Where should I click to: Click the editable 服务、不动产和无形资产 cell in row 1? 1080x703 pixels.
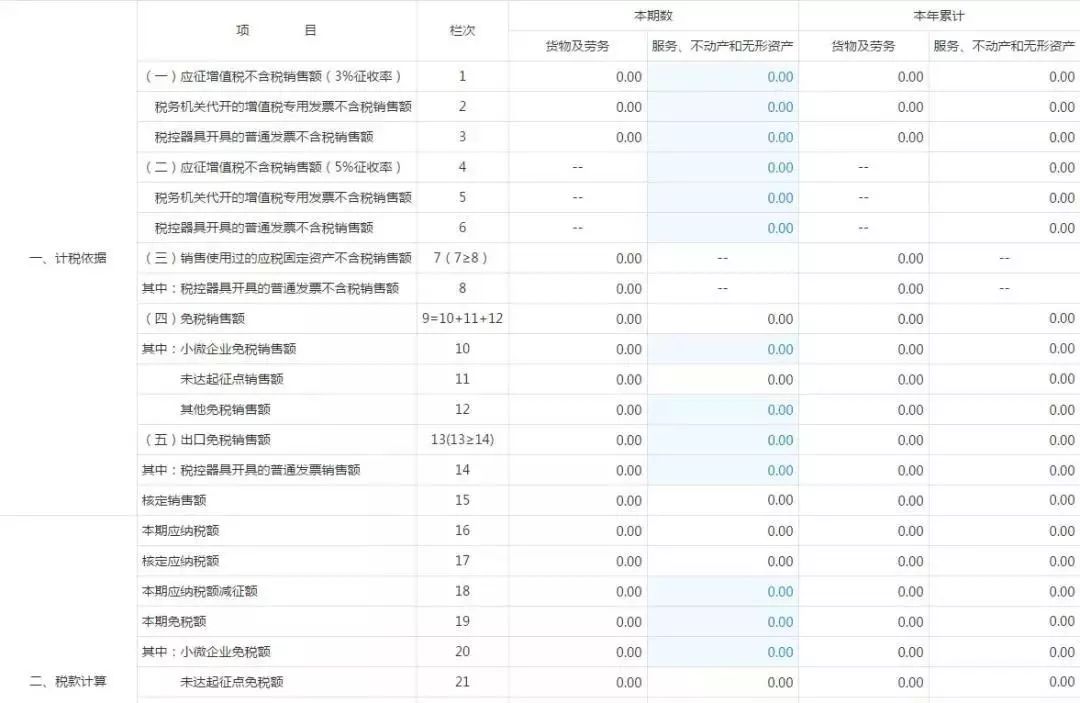(x=724, y=76)
